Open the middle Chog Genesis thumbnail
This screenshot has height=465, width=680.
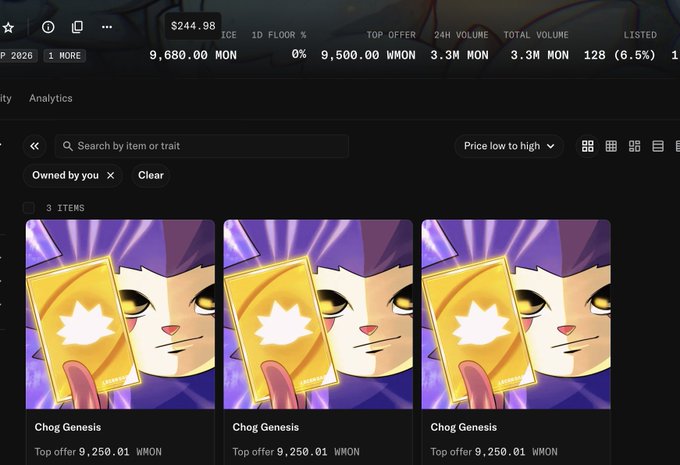[318, 314]
